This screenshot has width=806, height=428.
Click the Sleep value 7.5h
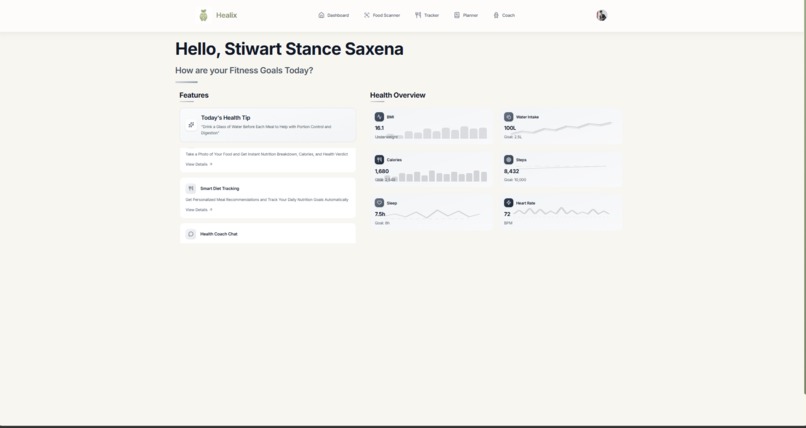click(x=380, y=214)
